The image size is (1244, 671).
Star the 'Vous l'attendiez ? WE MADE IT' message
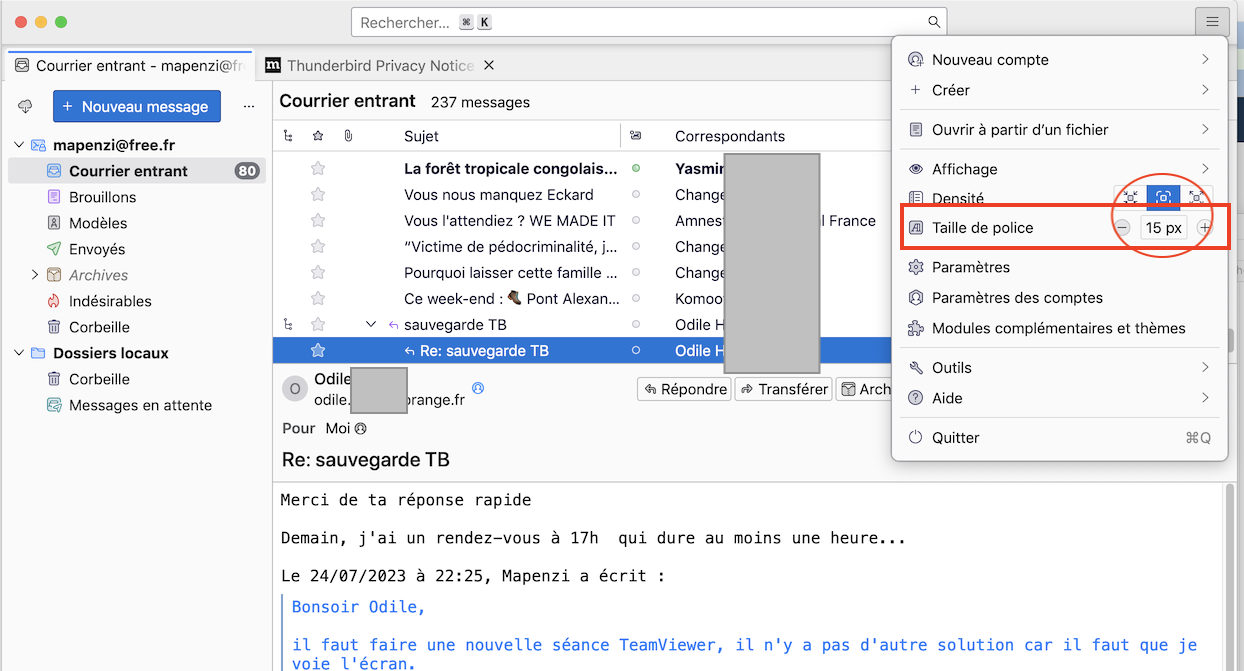[318, 221]
